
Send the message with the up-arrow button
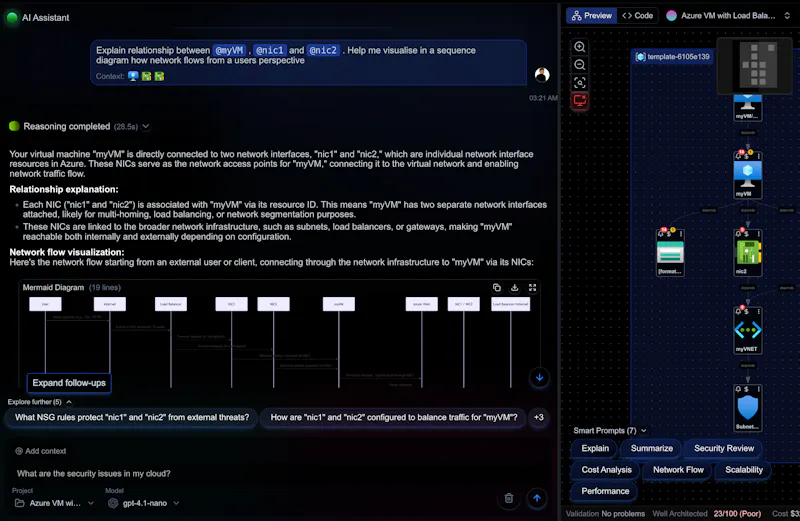click(x=537, y=498)
